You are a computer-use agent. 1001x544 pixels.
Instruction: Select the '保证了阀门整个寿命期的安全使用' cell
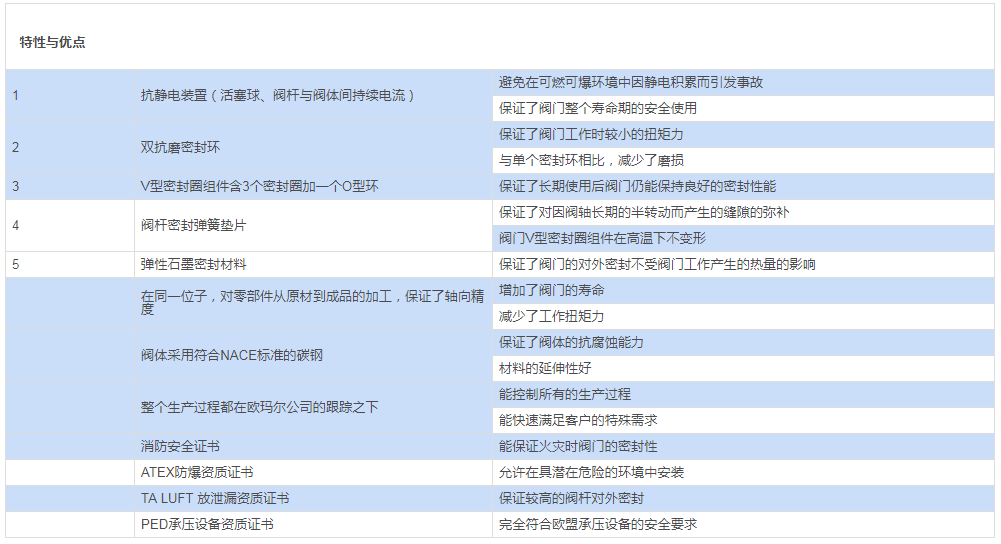click(597, 108)
